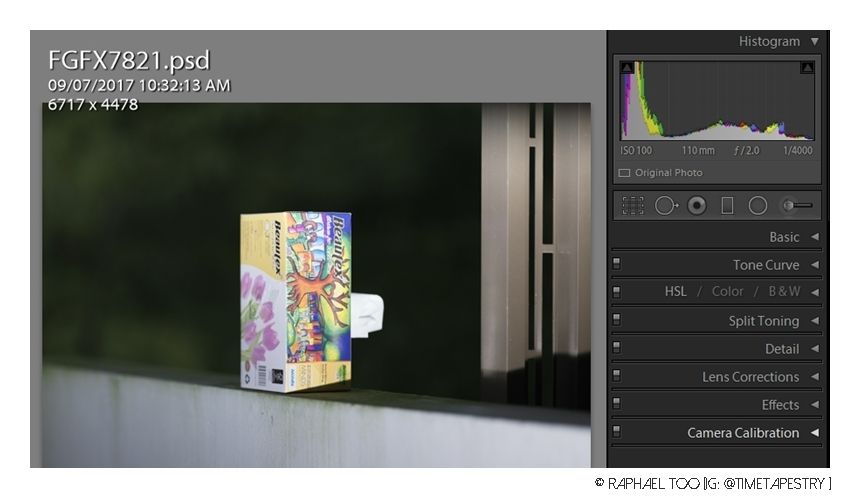Switch to the B&W tab
Viewport: 860px width, 498px height.
click(x=784, y=291)
